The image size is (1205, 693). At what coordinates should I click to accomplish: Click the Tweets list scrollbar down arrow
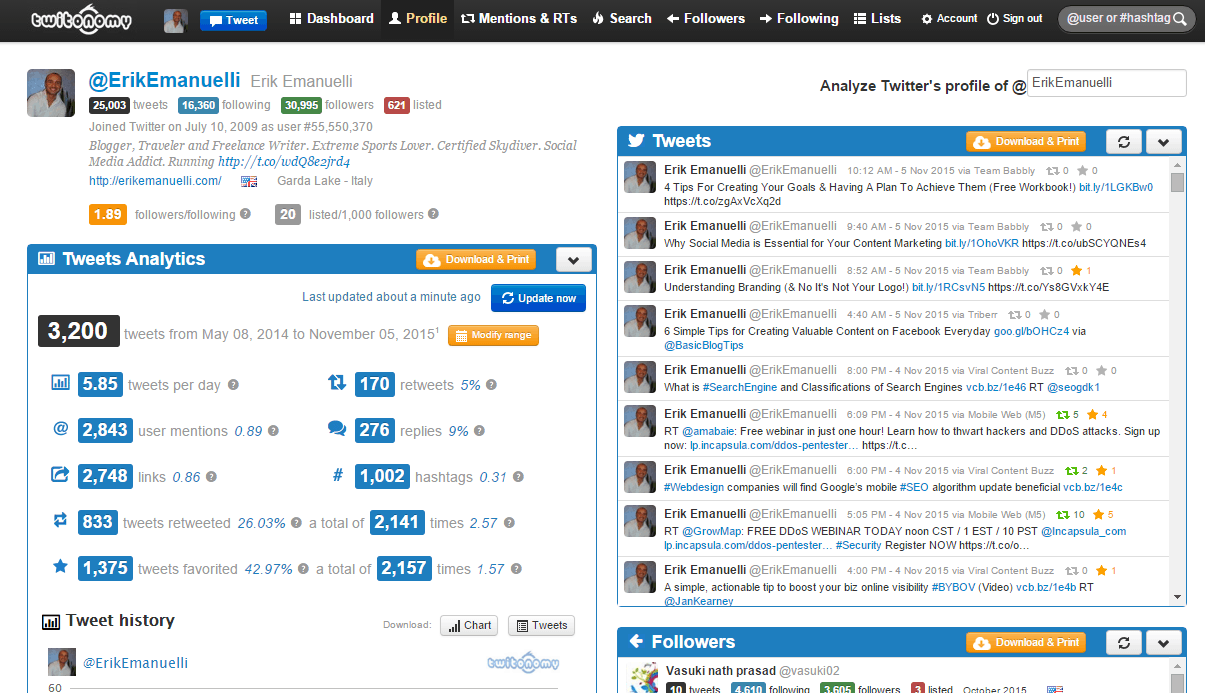(x=1178, y=597)
